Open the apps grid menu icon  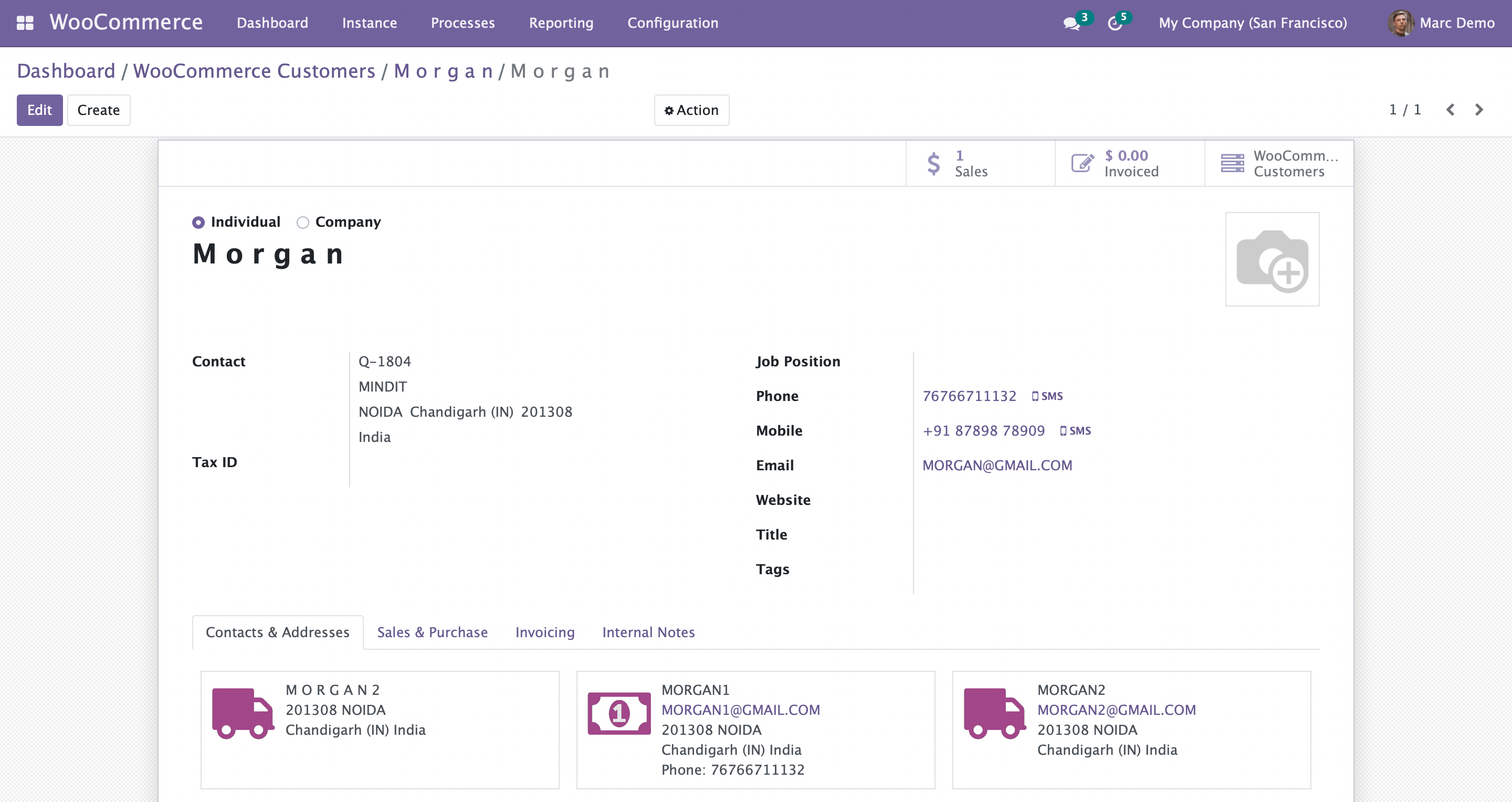[x=25, y=23]
